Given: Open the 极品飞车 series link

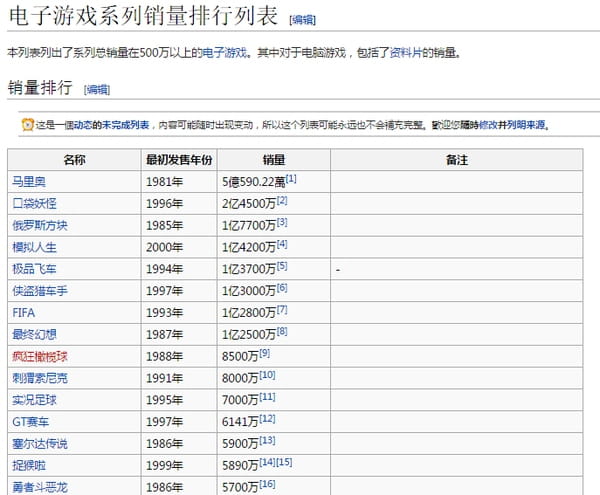Looking at the screenshot, I should tap(34, 269).
